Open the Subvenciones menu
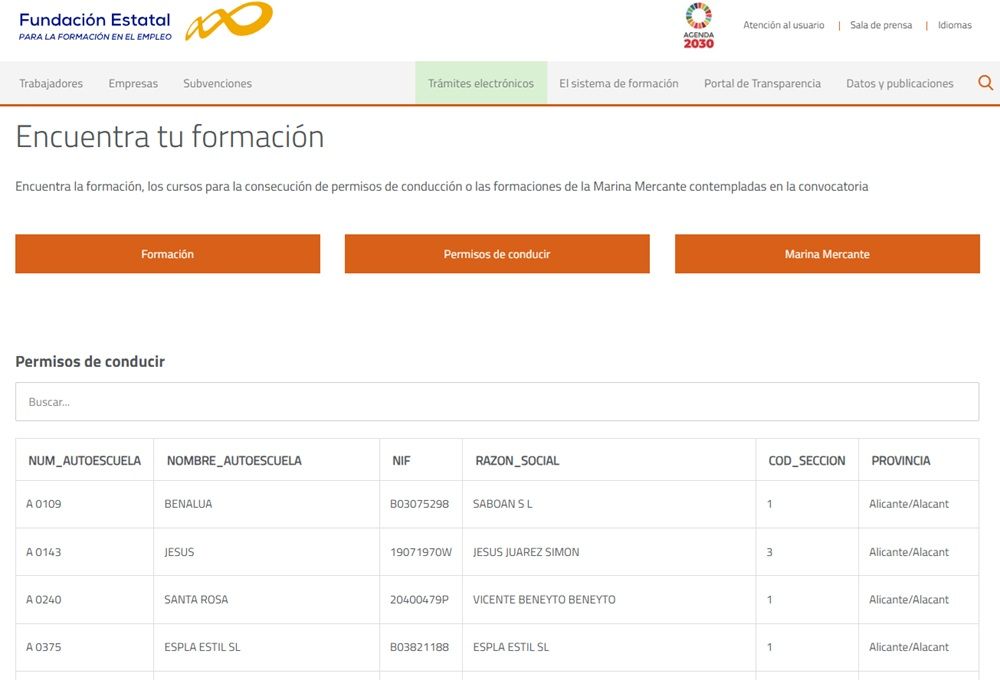 click(x=217, y=83)
